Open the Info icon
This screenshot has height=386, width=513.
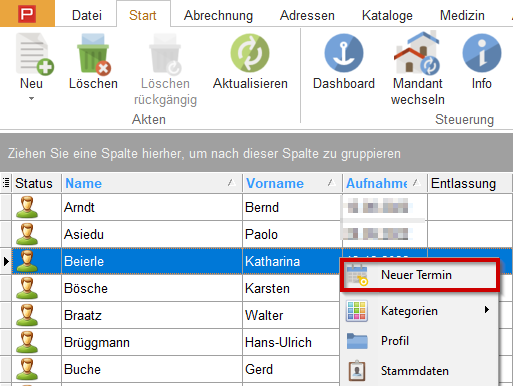(482, 53)
